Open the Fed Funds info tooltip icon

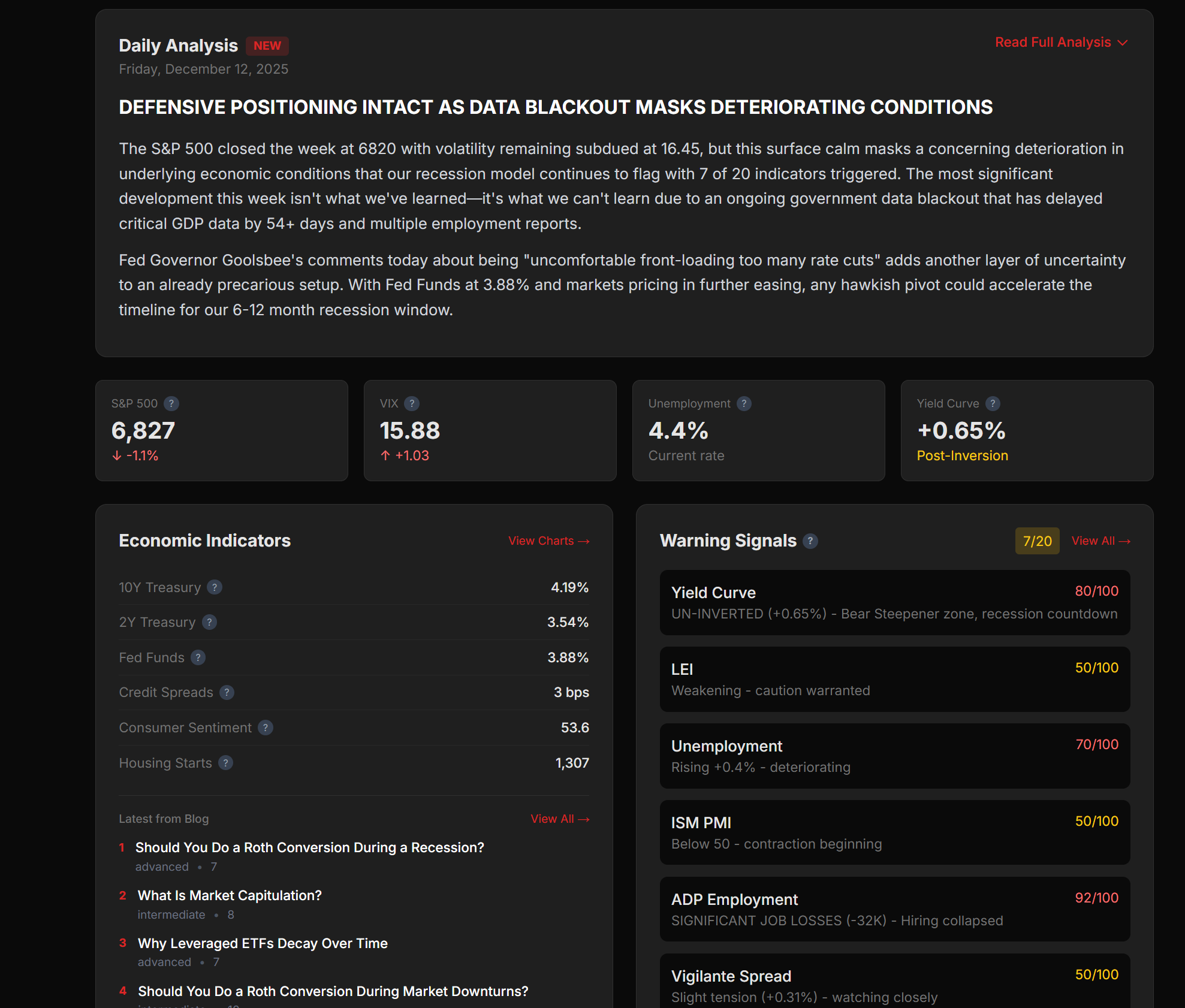tap(198, 657)
